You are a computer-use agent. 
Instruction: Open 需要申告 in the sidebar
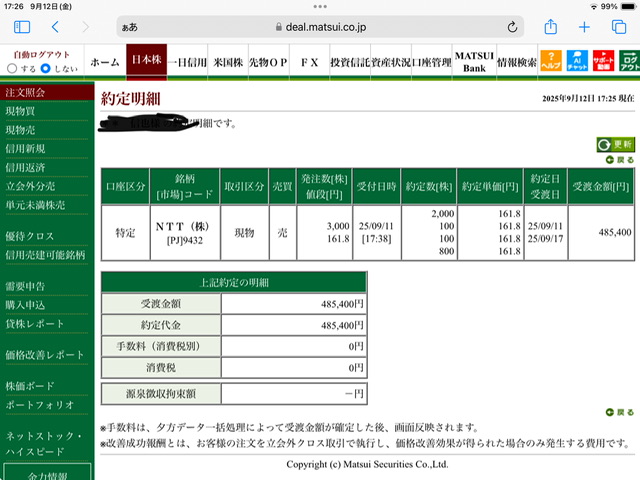coord(25,286)
